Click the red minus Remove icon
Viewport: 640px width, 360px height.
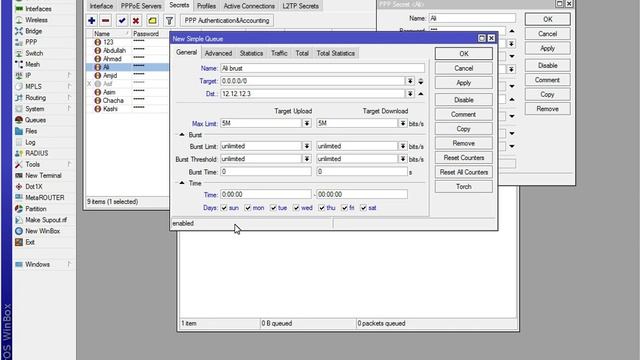(106, 20)
